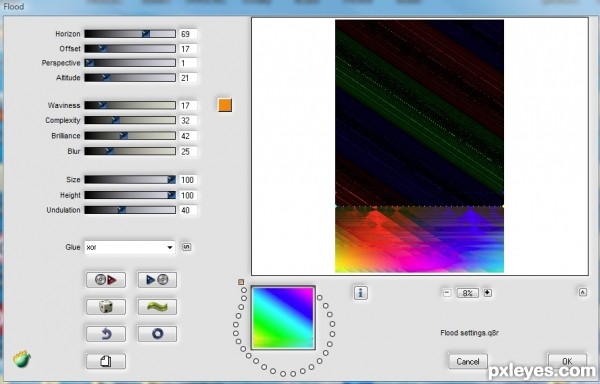This screenshot has width=600, height=384.
Task: Click the Flaming Pear logo icon
Action: (22, 359)
